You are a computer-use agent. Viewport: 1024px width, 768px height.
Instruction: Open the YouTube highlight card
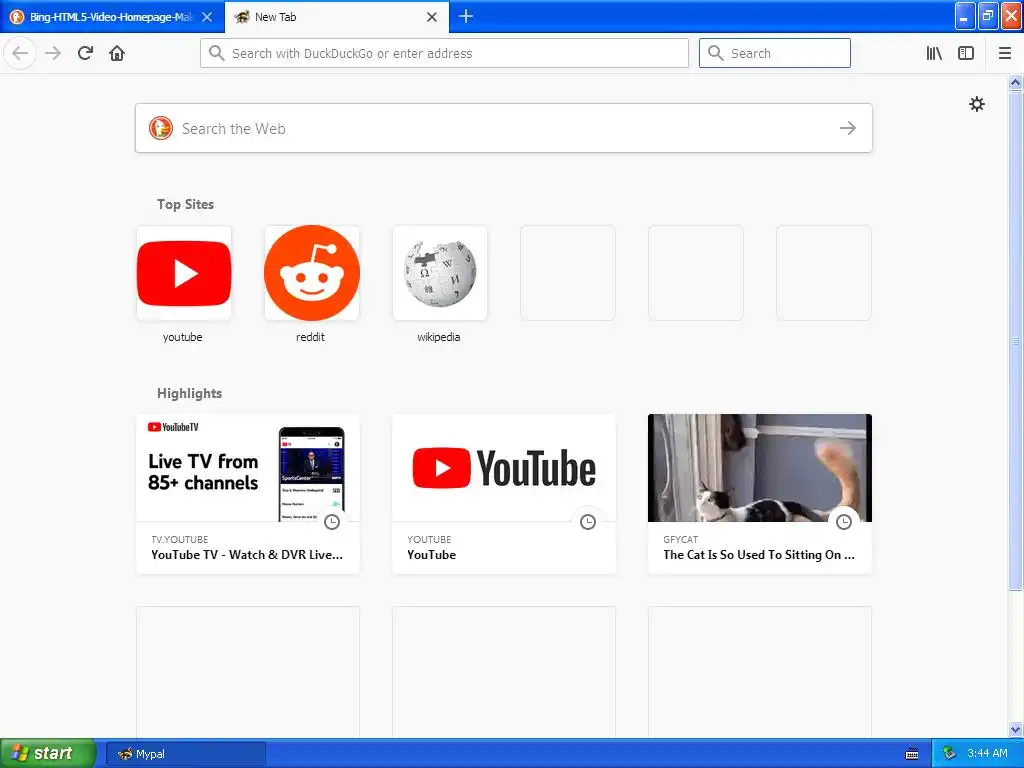tap(504, 494)
